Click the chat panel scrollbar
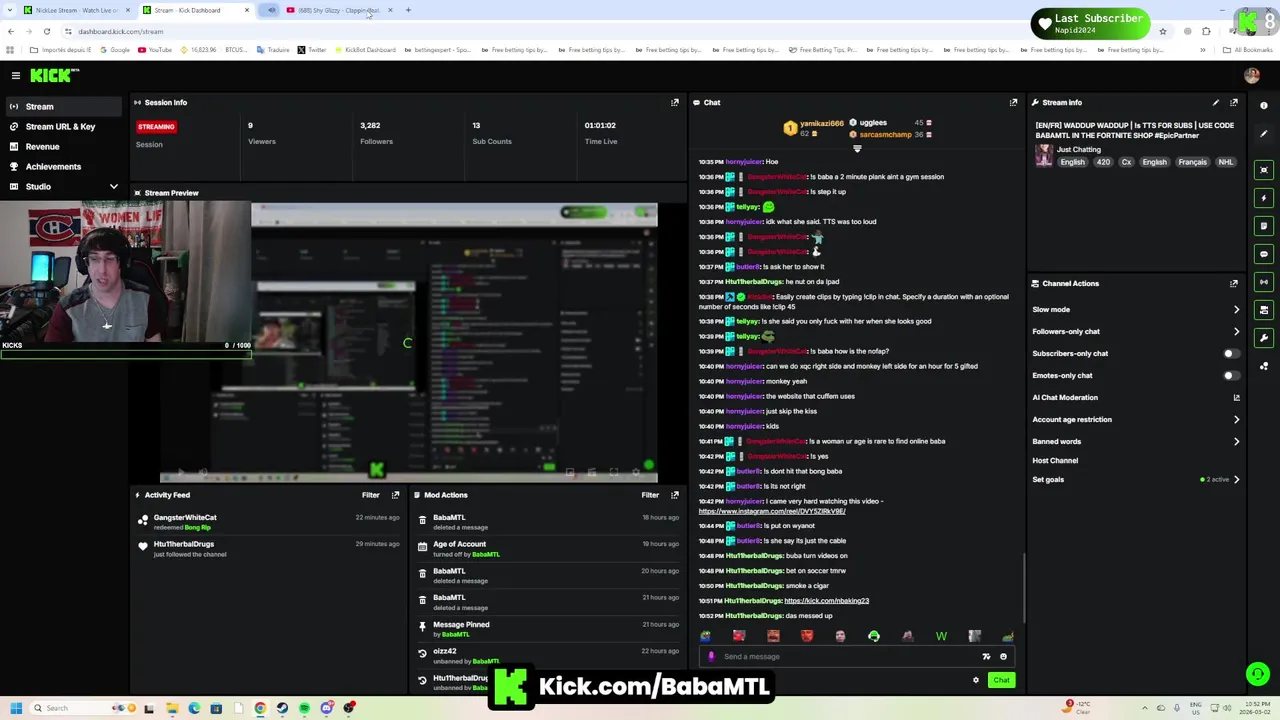Screen dimensions: 1280x720 (x=1023, y=588)
